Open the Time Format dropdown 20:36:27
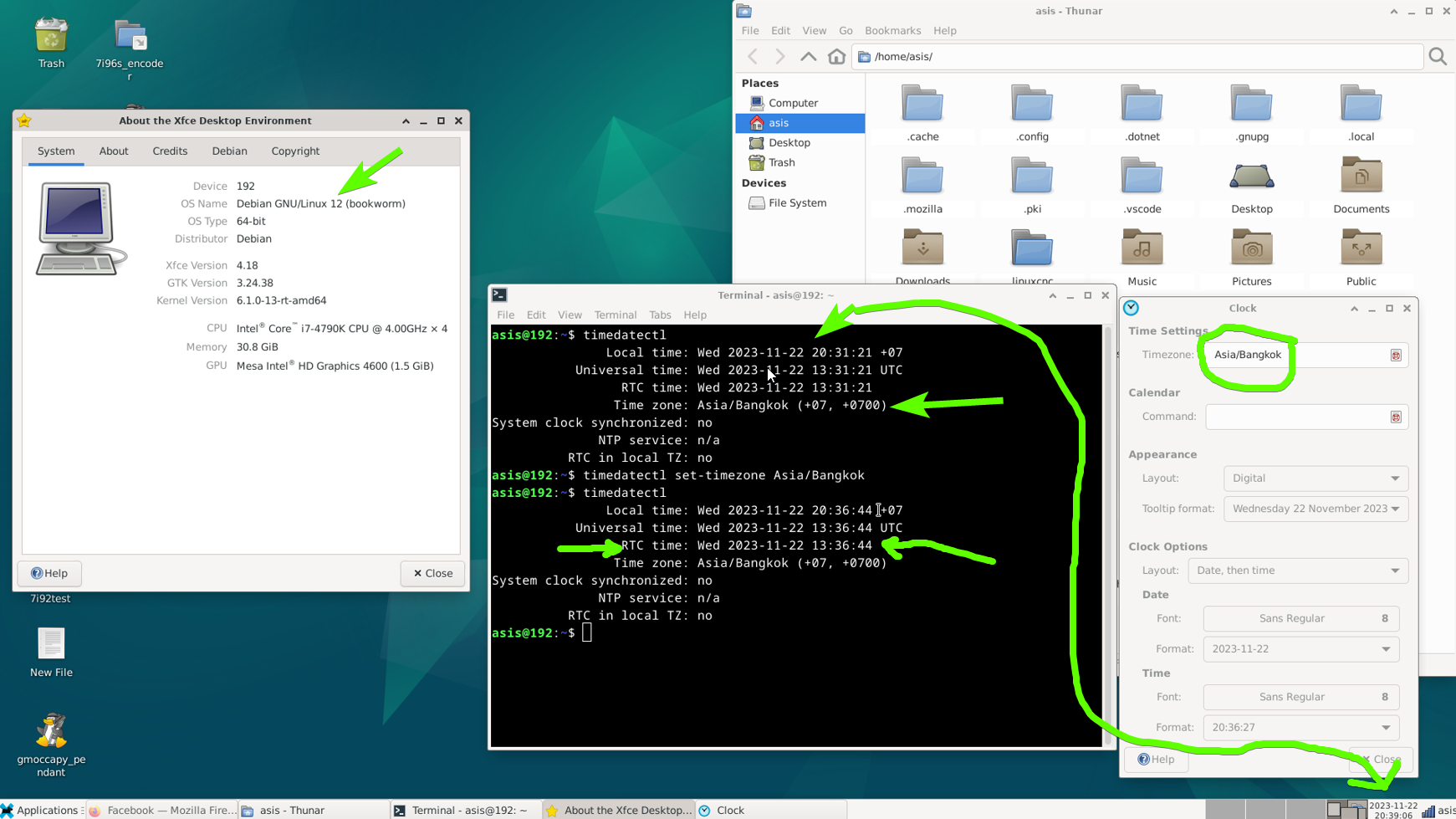This screenshot has width=1456, height=819. click(x=1300, y=728)
